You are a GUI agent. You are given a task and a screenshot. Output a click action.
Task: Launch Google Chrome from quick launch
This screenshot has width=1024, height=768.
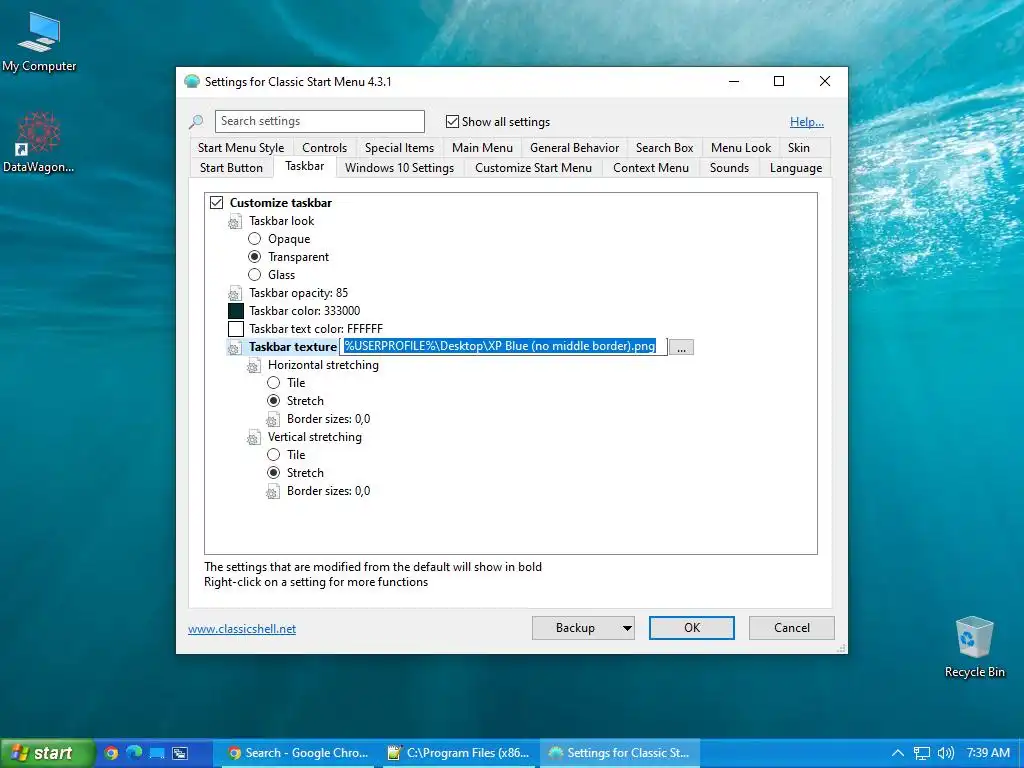(x=111, y=753)
